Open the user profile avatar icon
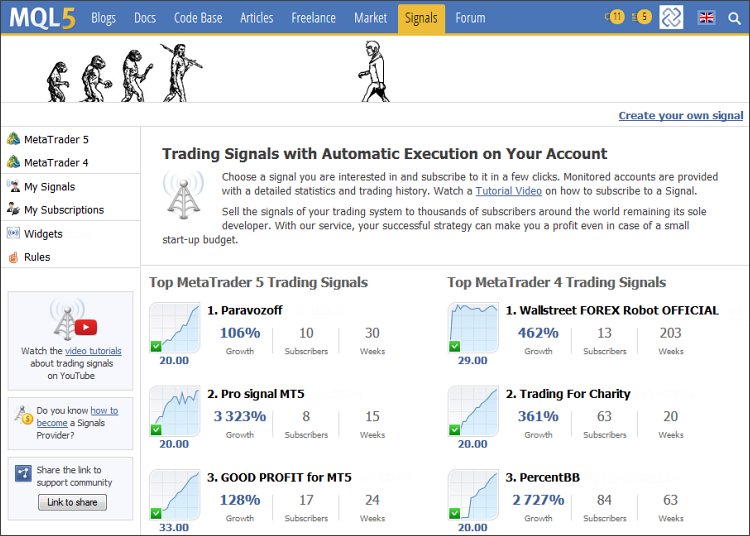Viewport: 750px width, 536px height. pyautogui.click(x=671, y=18)
